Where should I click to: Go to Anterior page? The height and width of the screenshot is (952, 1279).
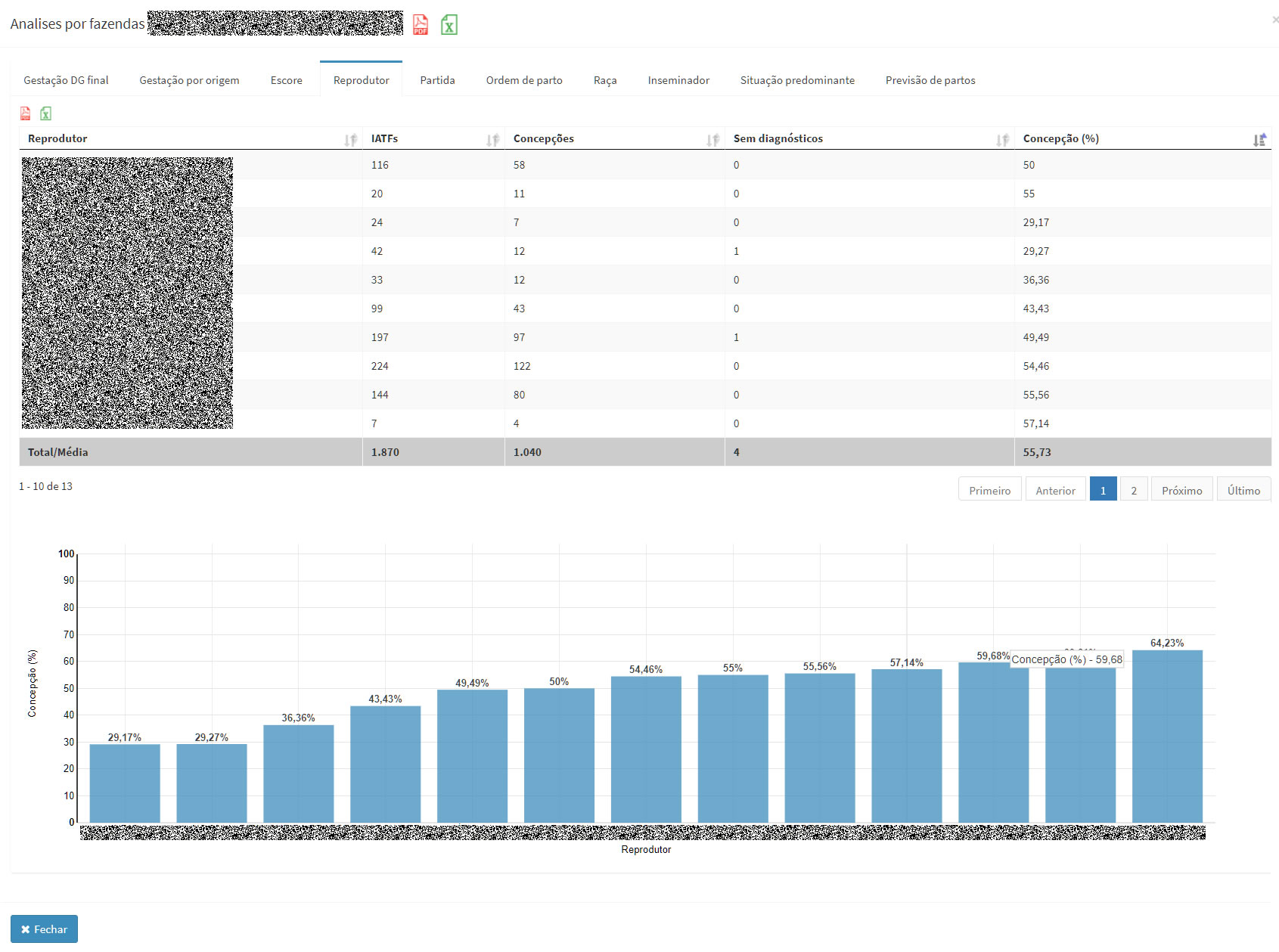pyautogui.click(x=1055, y=490)
